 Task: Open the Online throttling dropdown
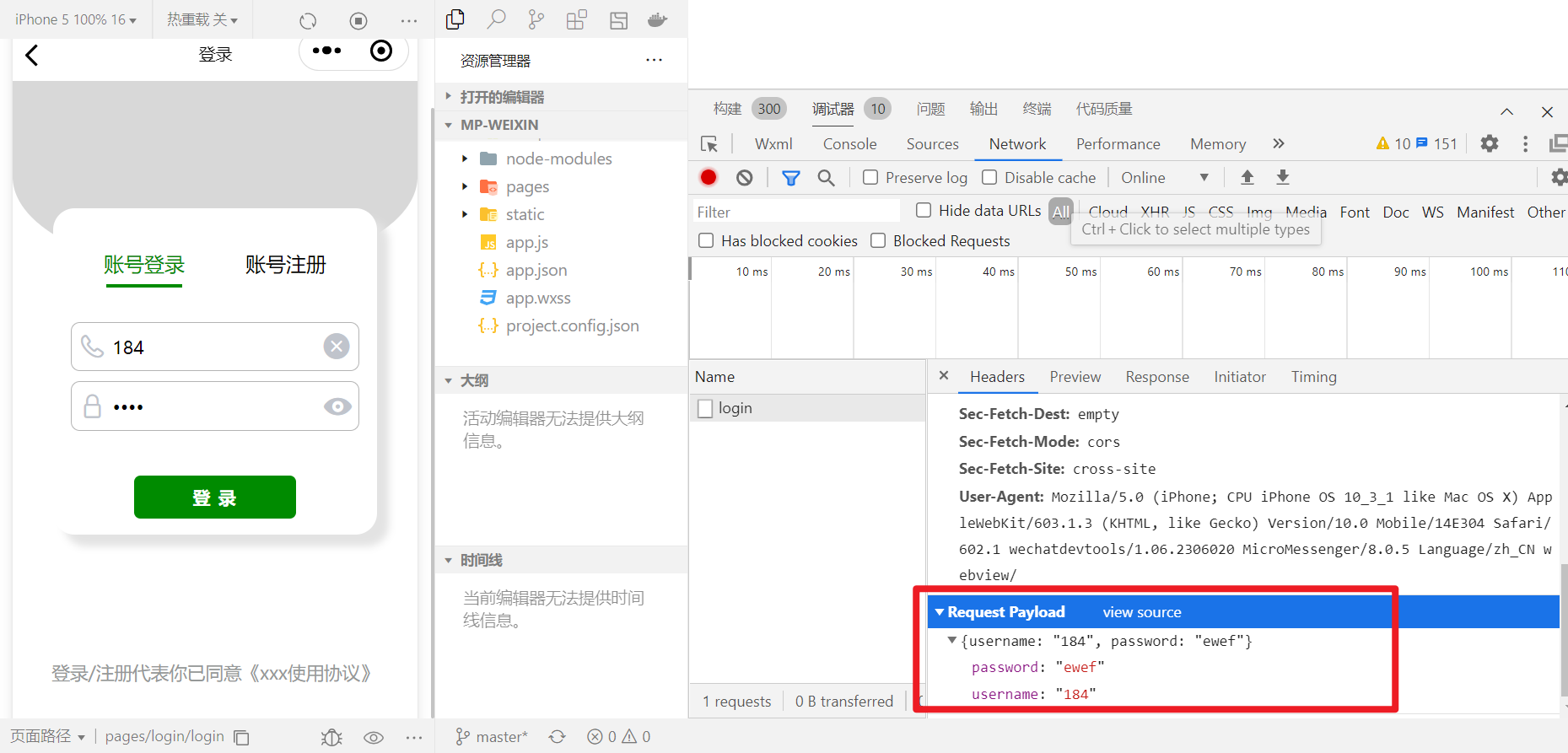pyautogui.click(x=1164, y=178)
